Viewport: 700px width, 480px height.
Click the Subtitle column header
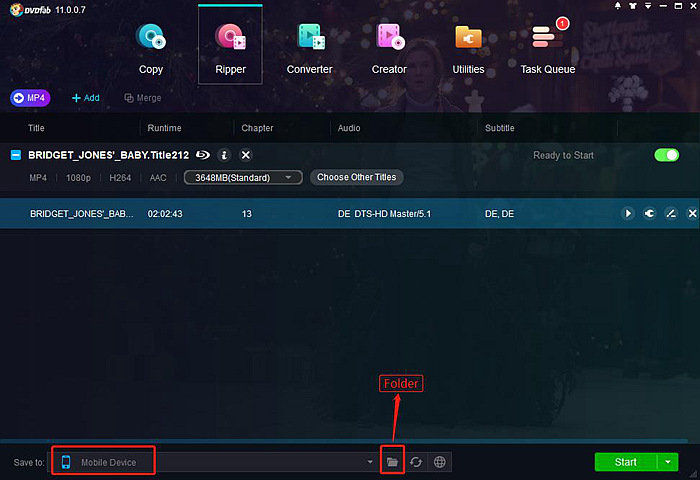(x=500, y=128)
